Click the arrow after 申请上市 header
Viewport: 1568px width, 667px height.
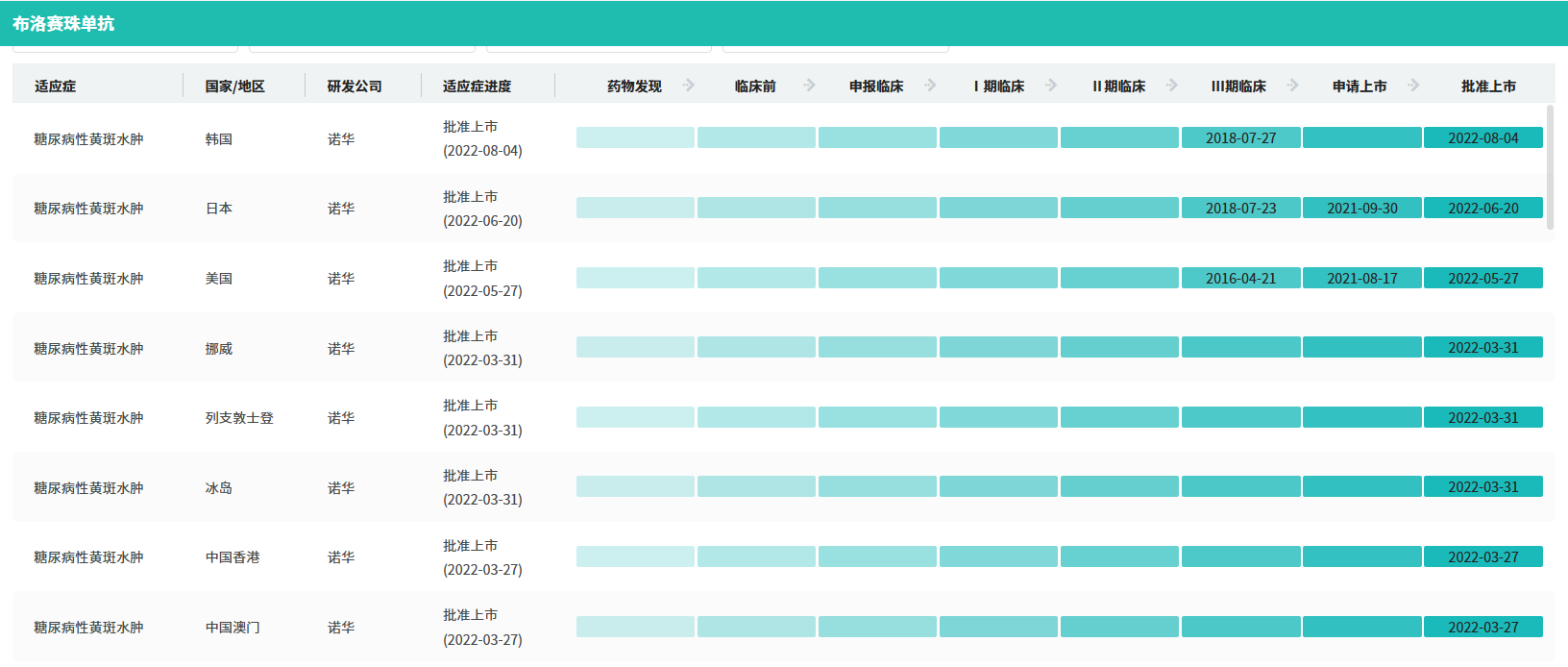(1414, 86)
